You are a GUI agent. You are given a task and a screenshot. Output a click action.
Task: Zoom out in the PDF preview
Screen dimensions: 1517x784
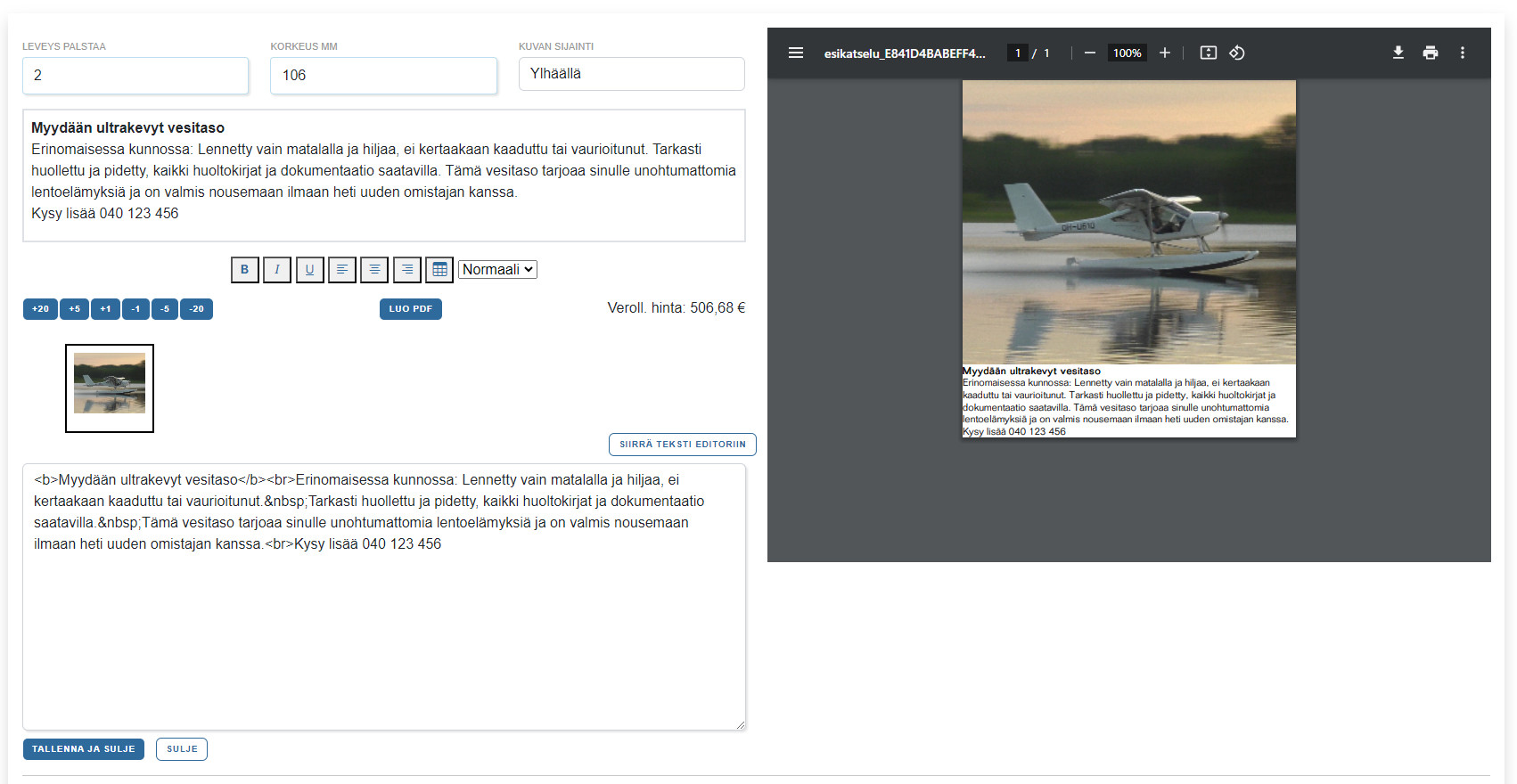point(1089,53)
